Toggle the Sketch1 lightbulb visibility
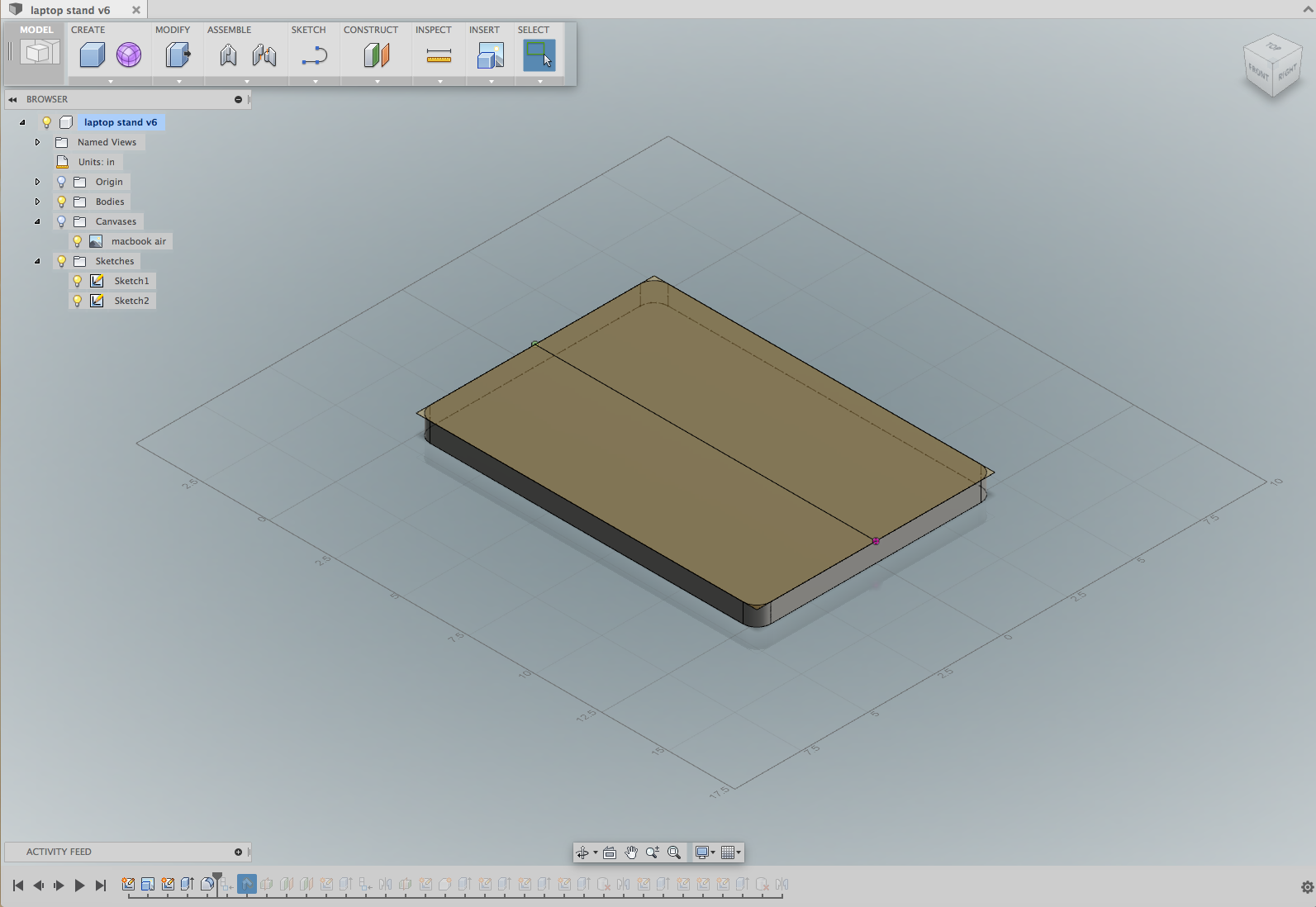The height and width of the screenshot is (907, 1316). tap(78, 281)
